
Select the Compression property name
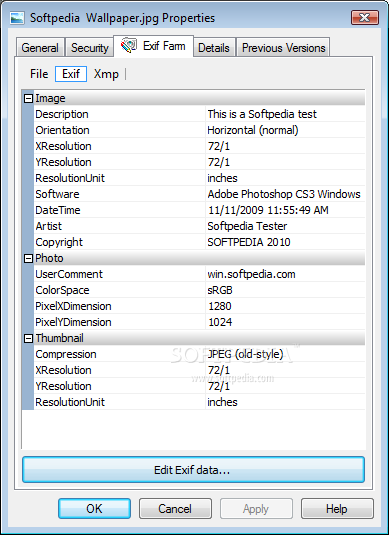tap(66, 354)
